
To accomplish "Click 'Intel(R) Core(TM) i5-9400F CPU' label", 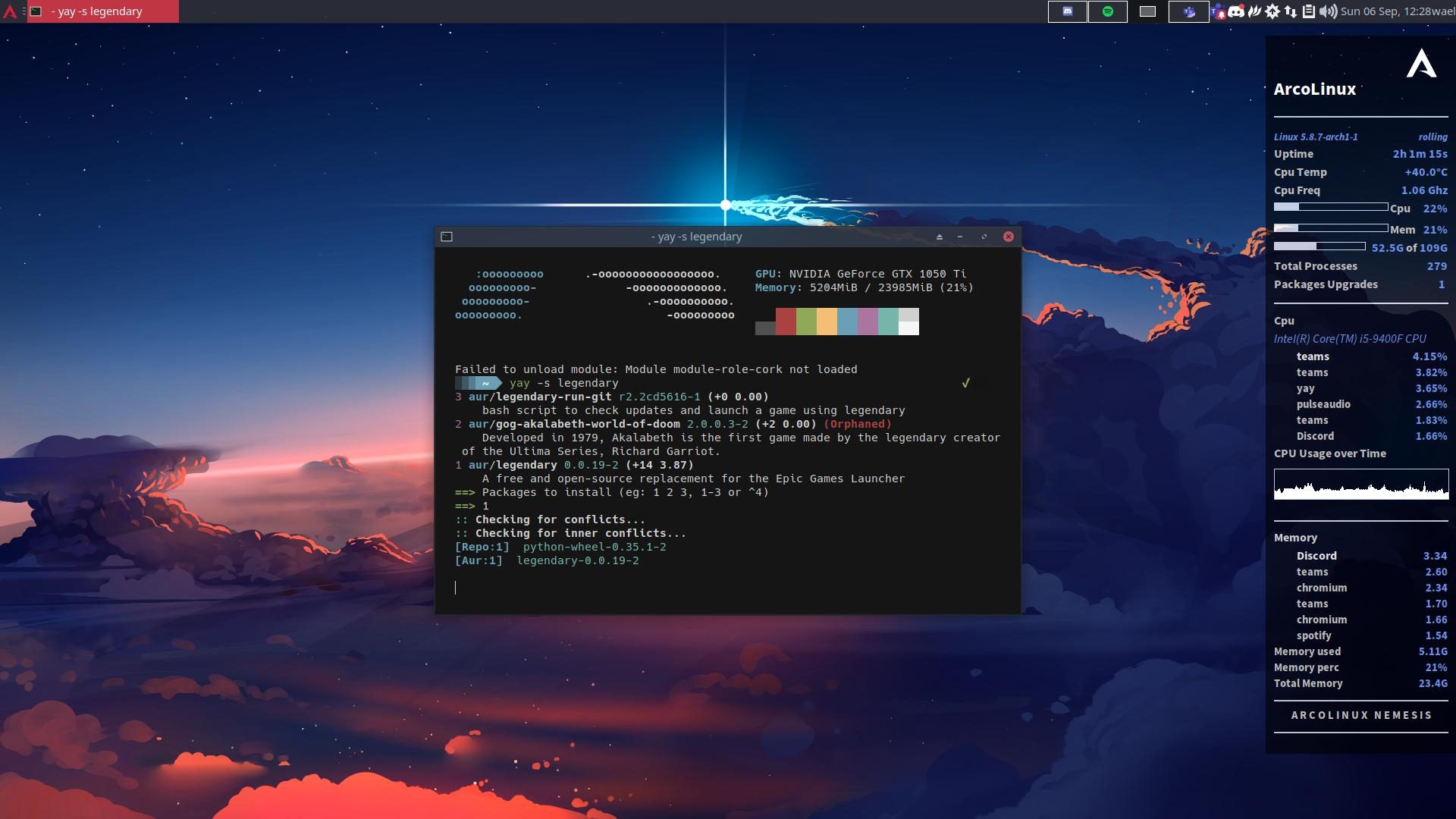I will click(x=1350, y=339).
